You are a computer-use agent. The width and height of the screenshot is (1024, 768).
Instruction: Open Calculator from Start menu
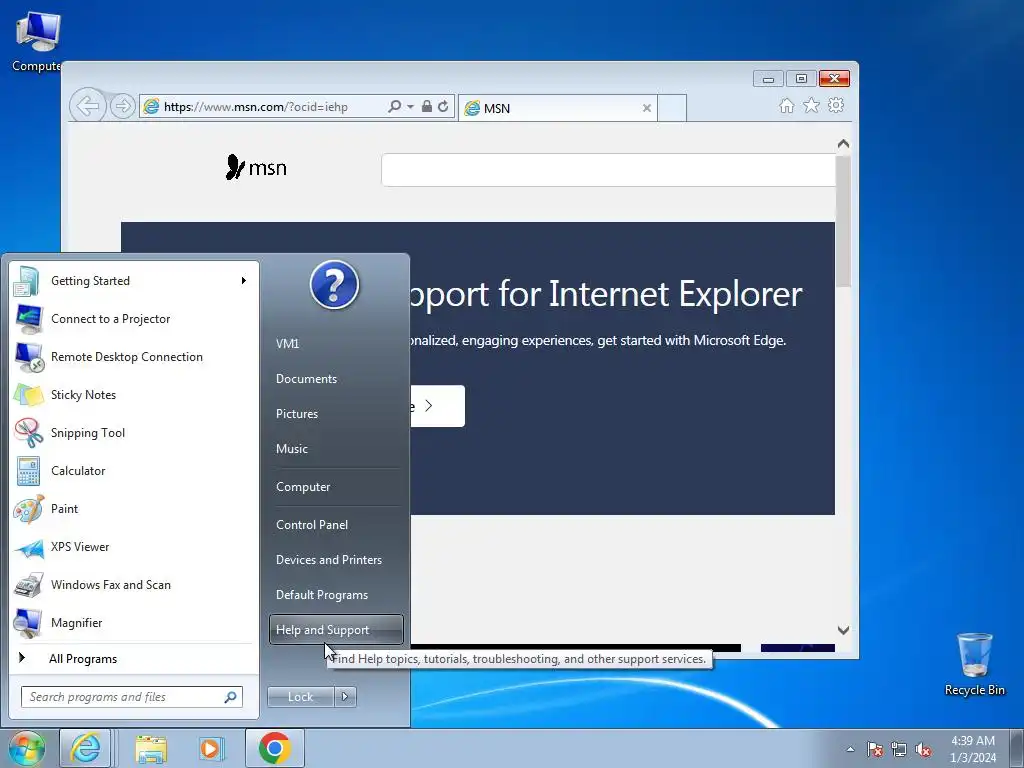(134, 471)
